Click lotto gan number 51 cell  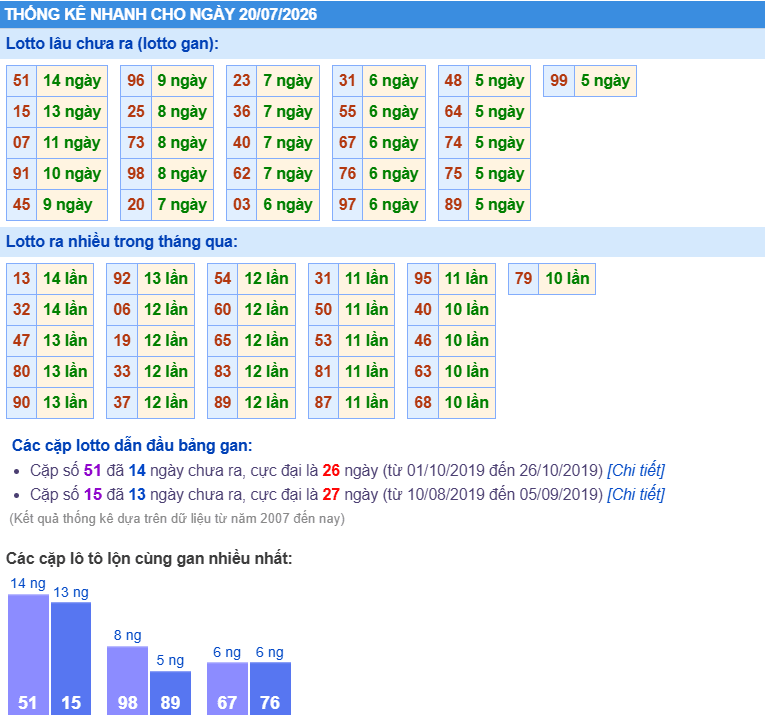click(21, 81)
